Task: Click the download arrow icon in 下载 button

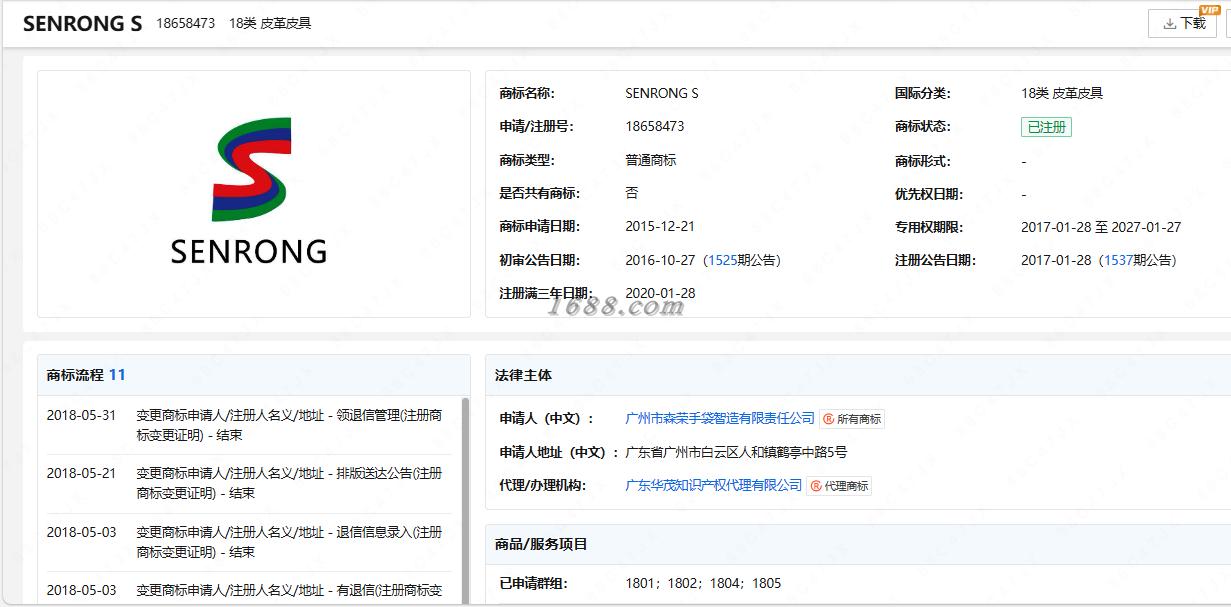Action: click(1168, 23)
